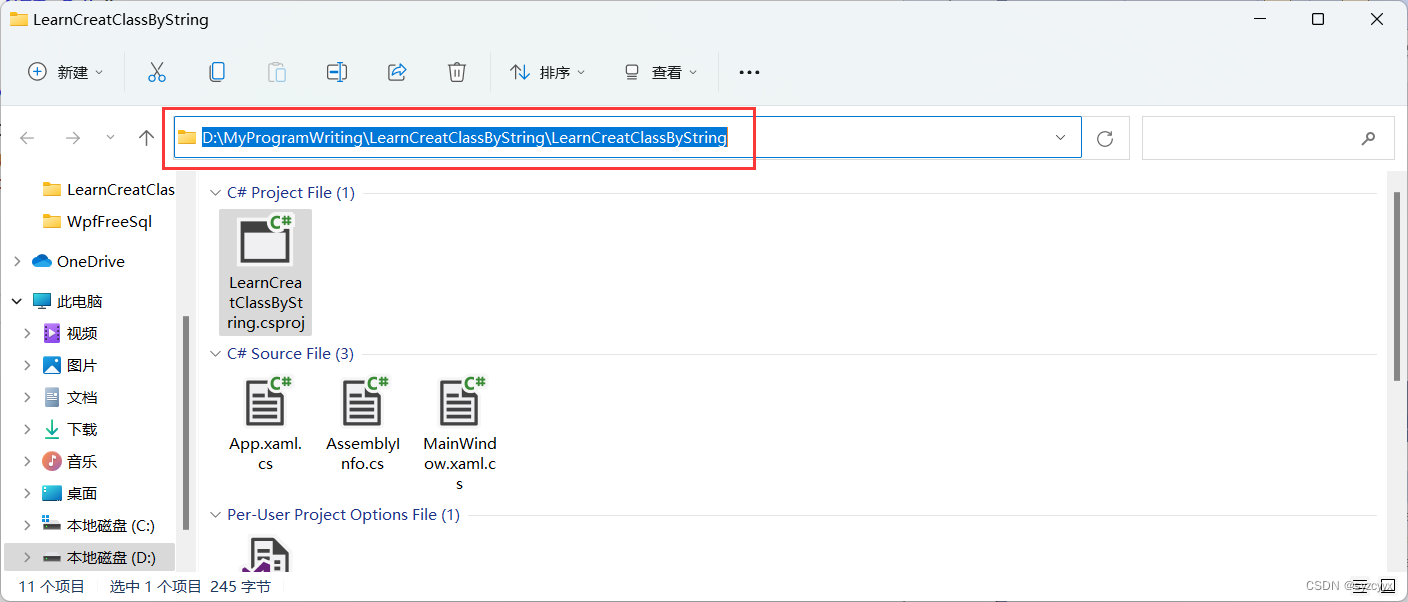Collapse the C# Source File group
Image resolution: width=1408 pixels, height=602 pixels.
(215, 353)
